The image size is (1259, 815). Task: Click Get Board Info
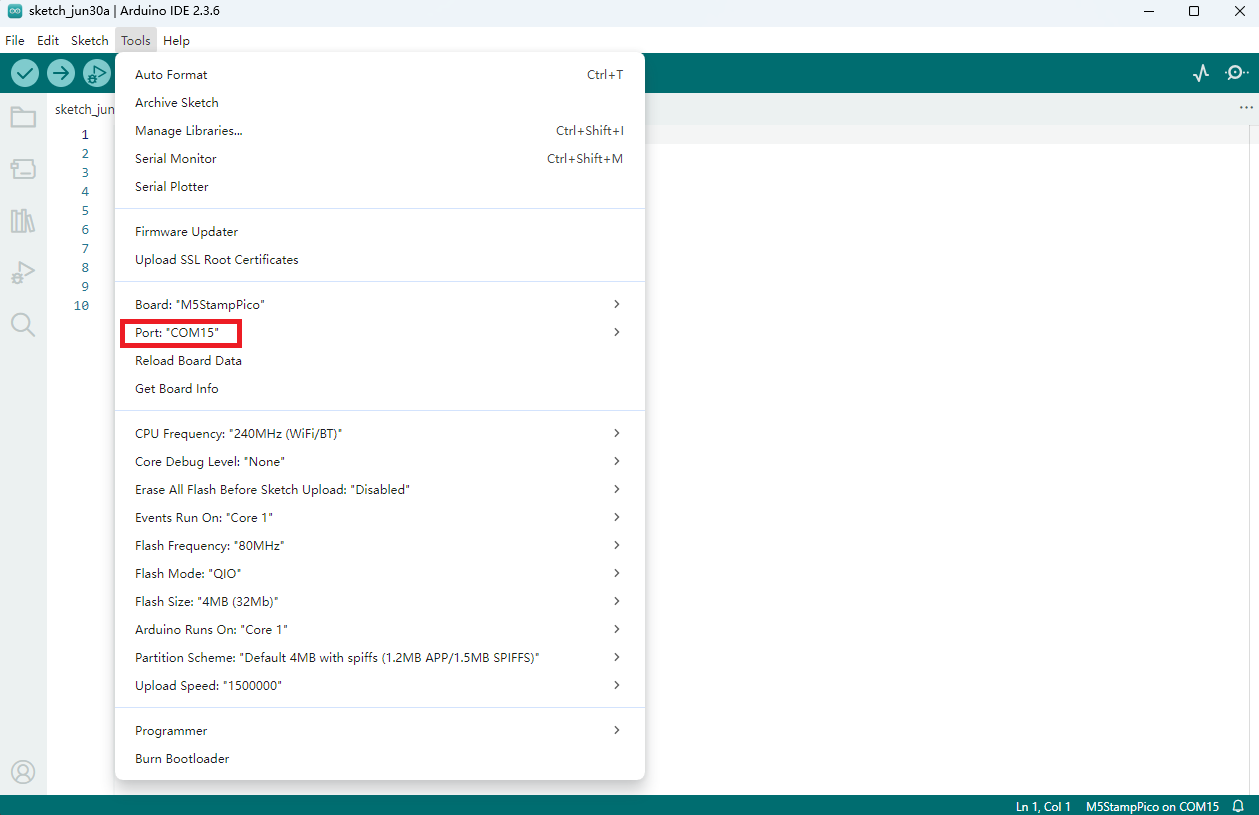tap(380, 388)
